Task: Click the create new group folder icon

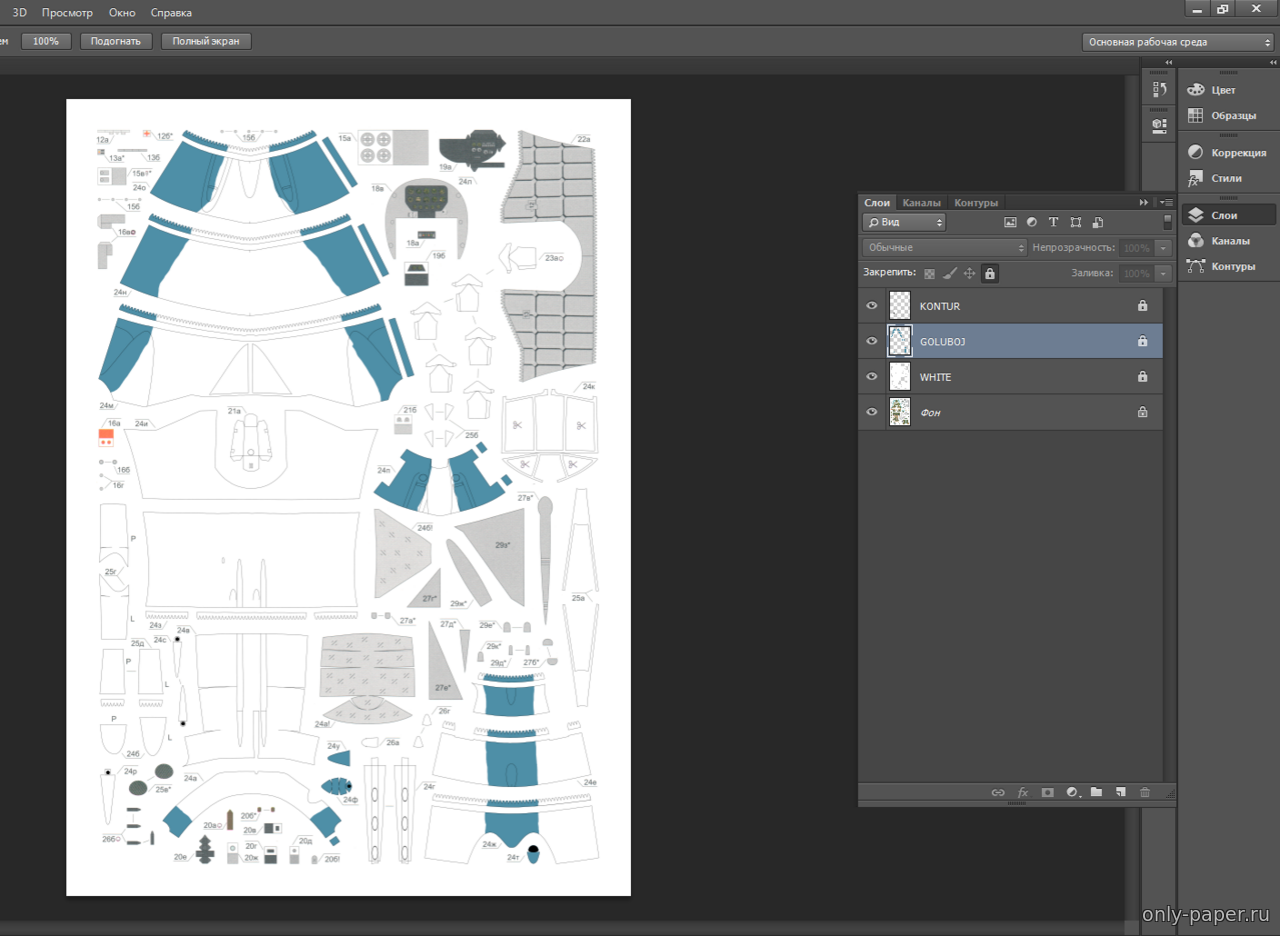Action: tap(1096, 792)
